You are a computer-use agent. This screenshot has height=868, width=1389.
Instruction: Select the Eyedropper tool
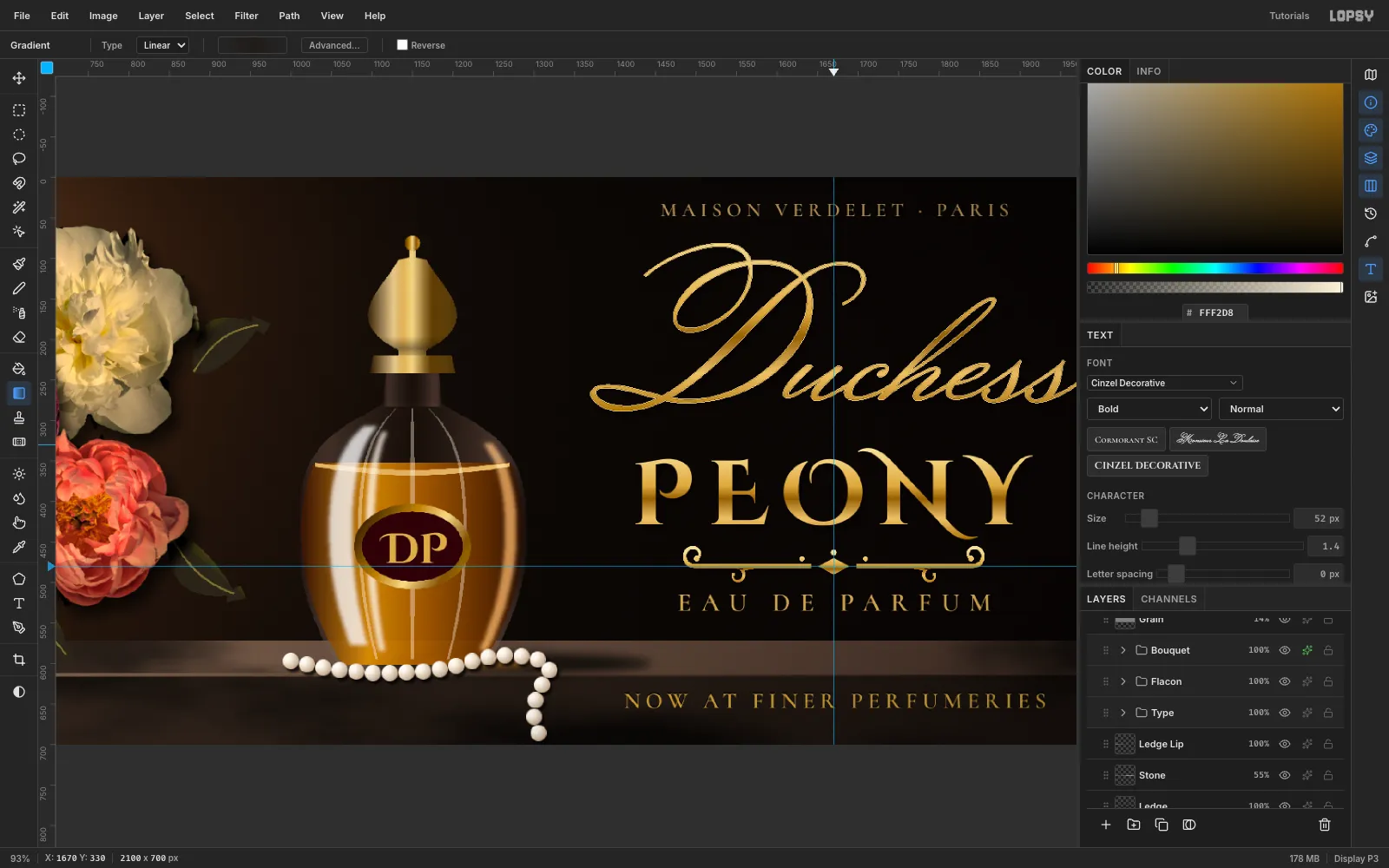[x=19, y=547]
